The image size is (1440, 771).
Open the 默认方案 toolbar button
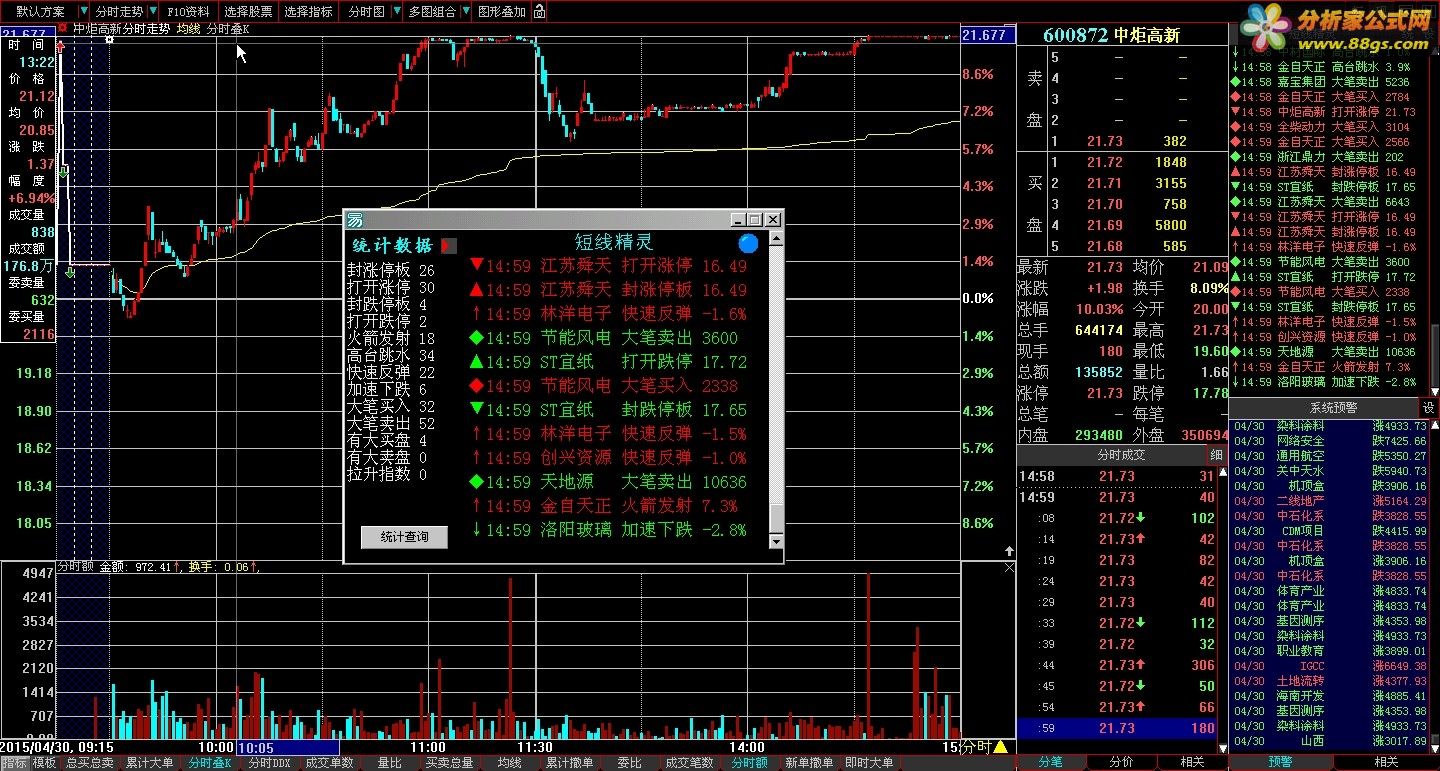[x=41, y=12]
